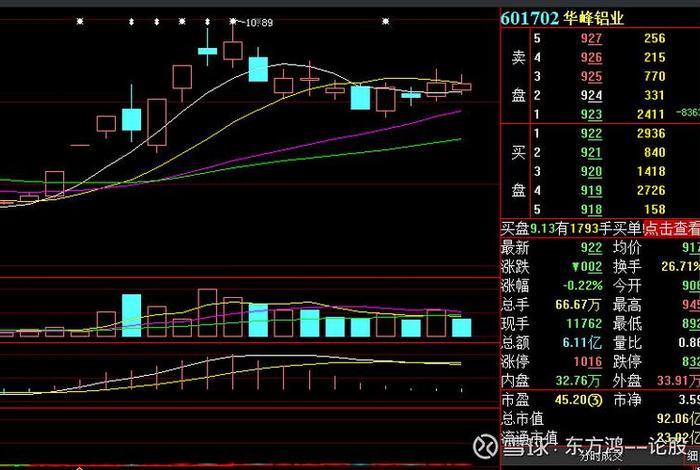Switch to the 细 detail tab
The height and width of the screenshot is (470, 700).
(695, 456)
